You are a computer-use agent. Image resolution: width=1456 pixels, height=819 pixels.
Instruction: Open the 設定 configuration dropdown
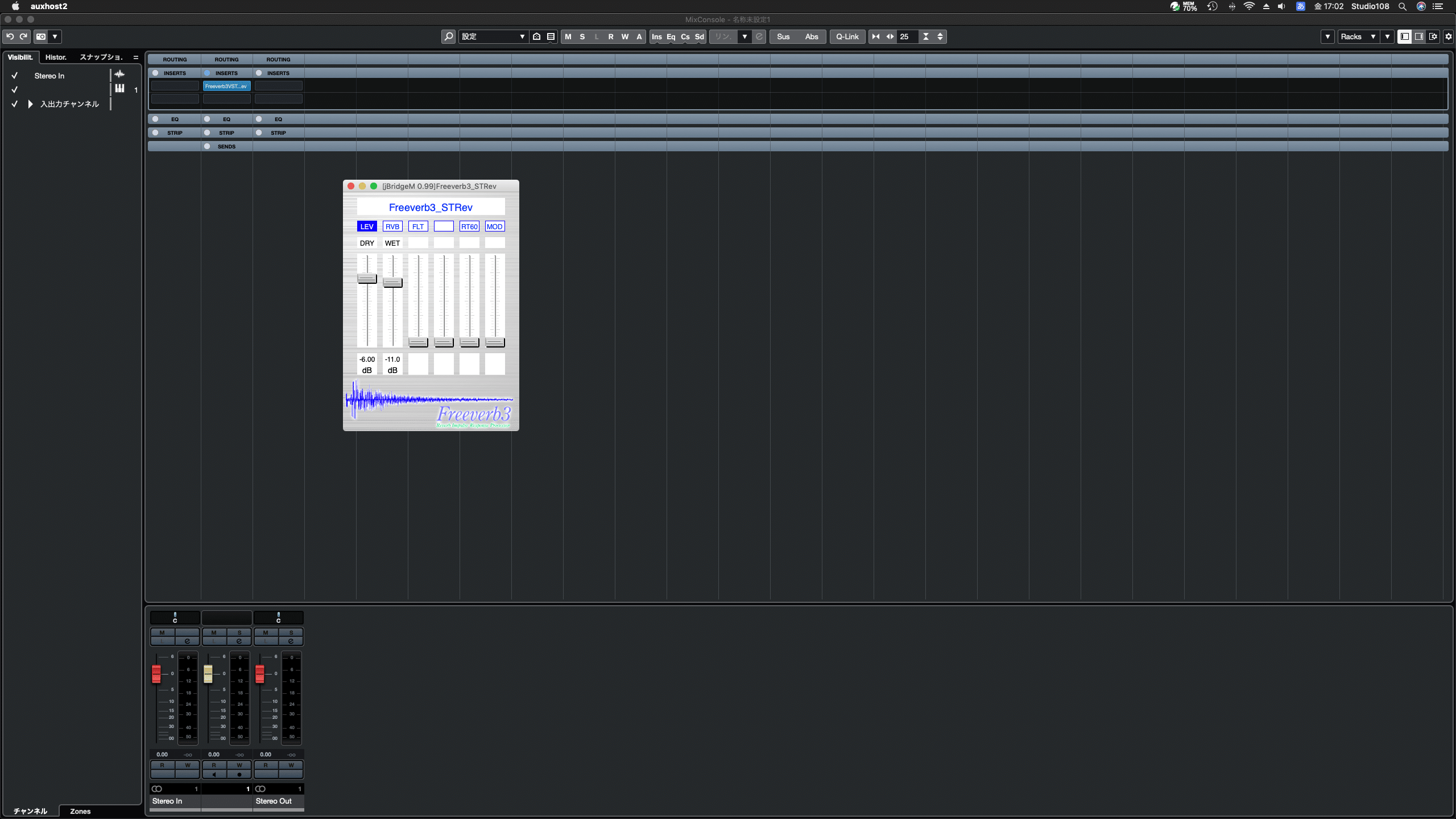pos(493,36)
